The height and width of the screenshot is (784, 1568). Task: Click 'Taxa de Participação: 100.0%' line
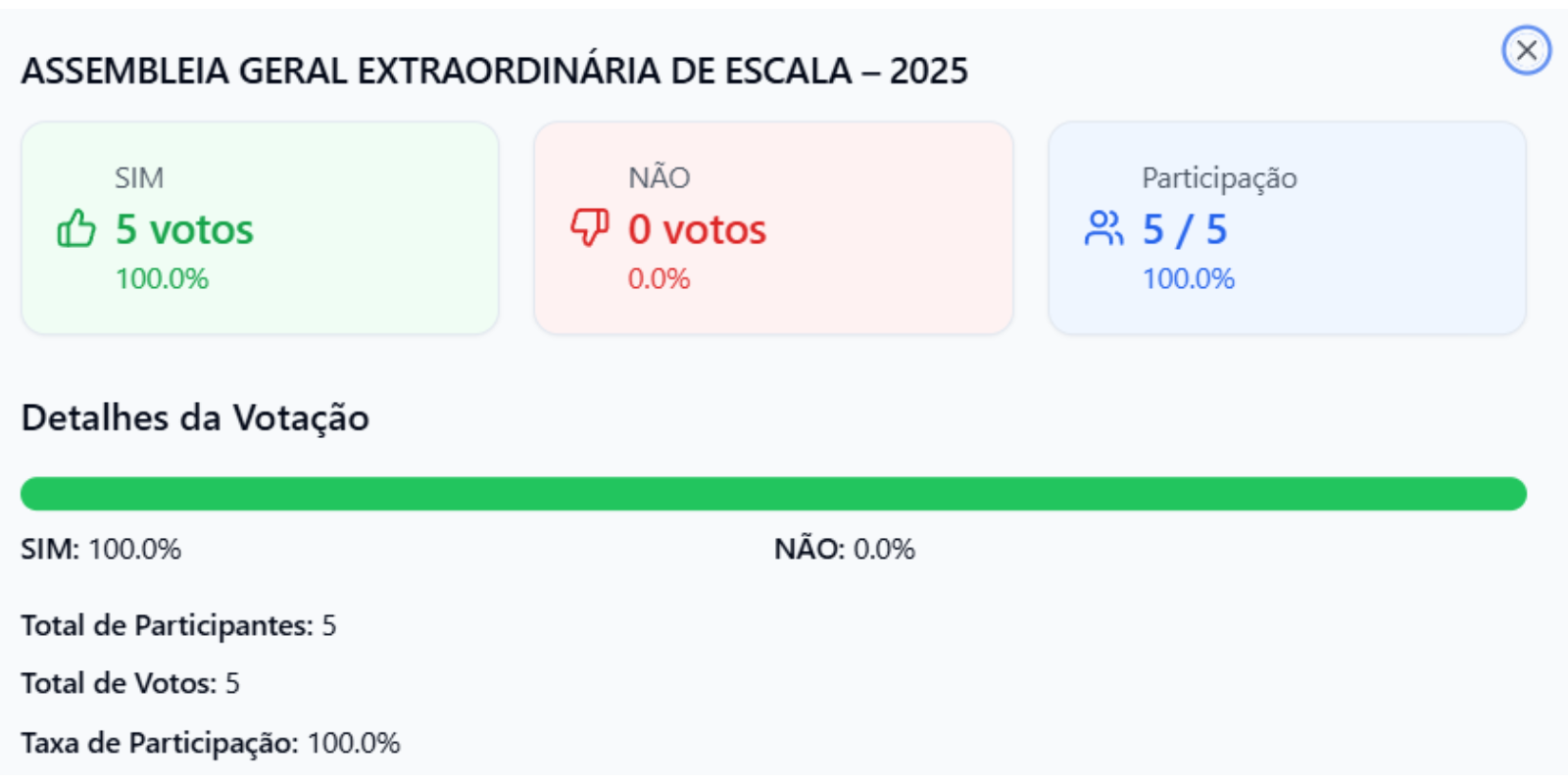point(211,743)
